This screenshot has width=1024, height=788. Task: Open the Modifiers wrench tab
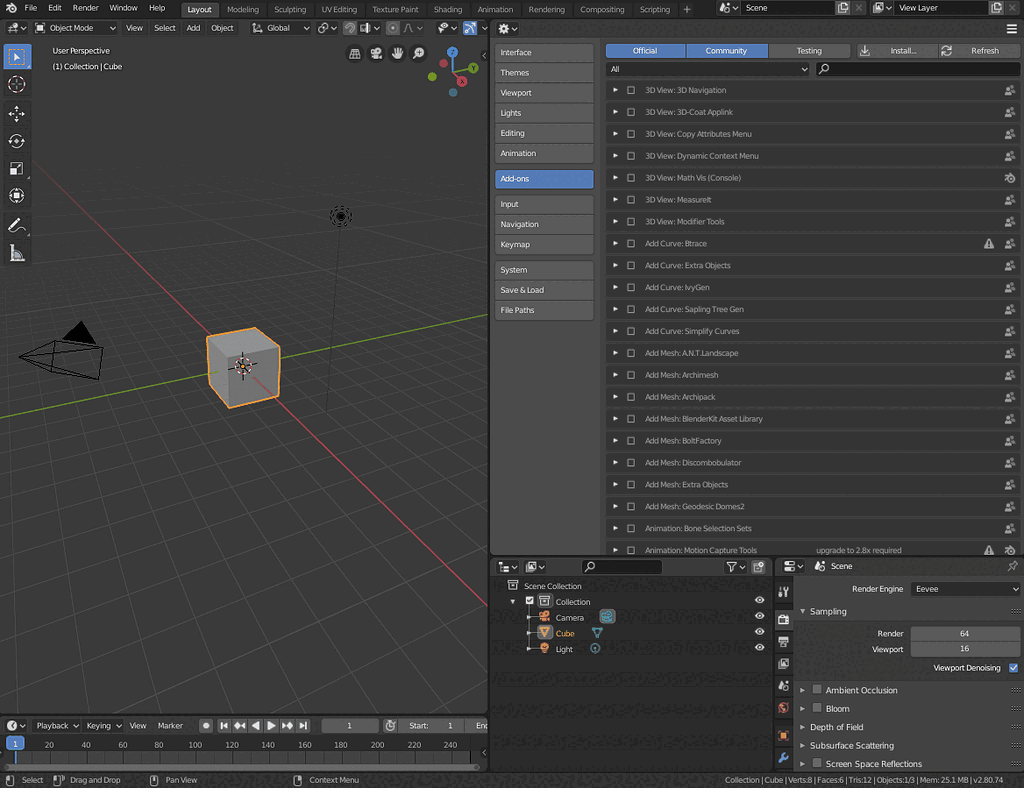pyautogui.click(x=784, y=758)
